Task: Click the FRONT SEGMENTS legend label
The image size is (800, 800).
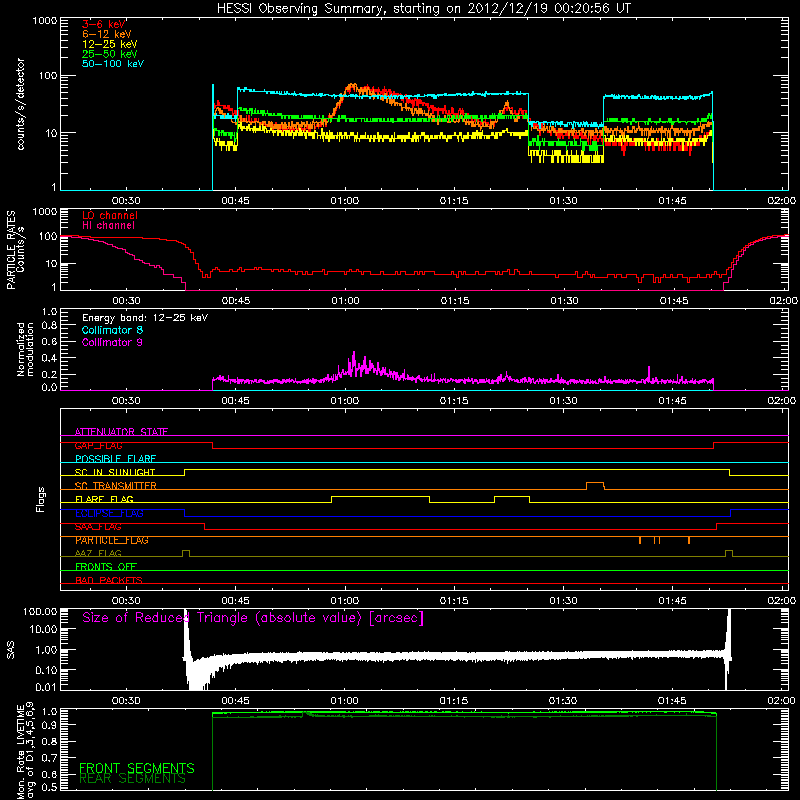Action: pyautogui.click(x=137, y=768)
